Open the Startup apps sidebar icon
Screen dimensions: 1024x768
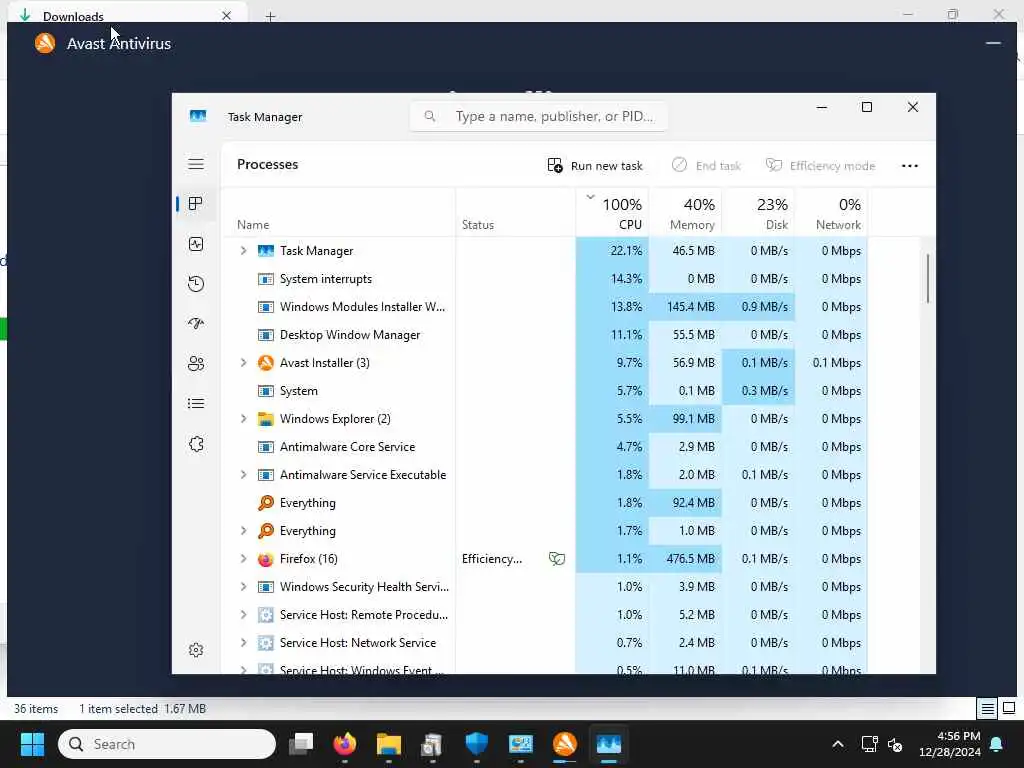pyautogui.click(x=196, y=324)
